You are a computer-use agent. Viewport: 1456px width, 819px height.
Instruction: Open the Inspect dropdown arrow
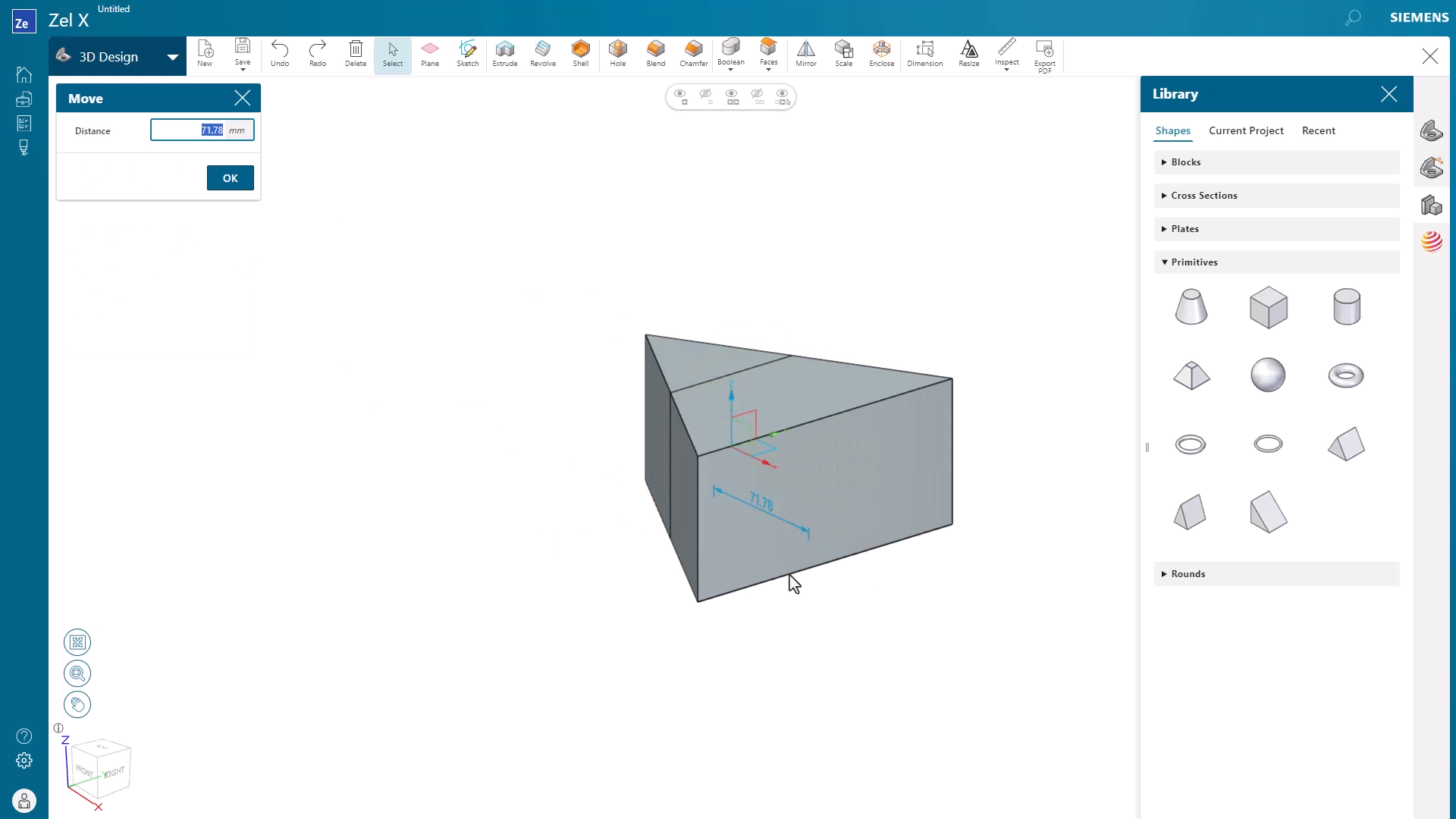click(x=1007, y=70)
